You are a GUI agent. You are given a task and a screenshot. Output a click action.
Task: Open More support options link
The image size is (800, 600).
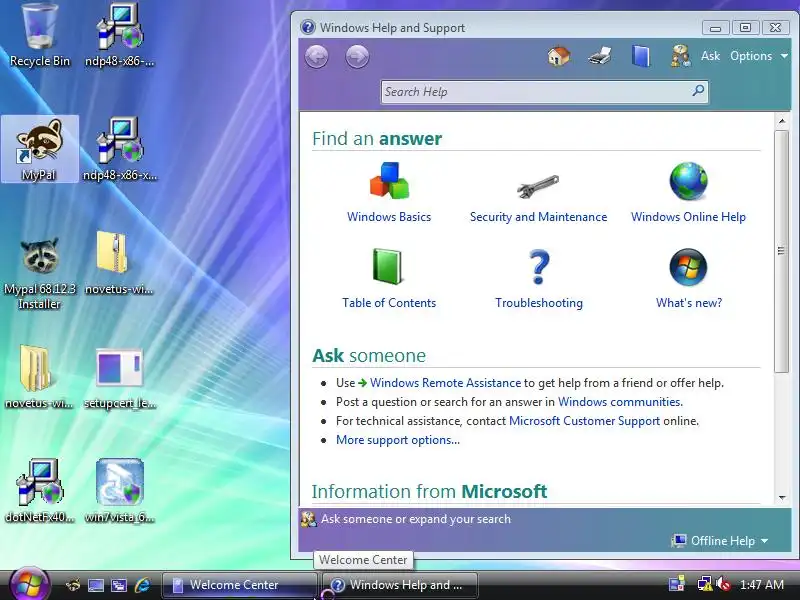coord(397,440)
